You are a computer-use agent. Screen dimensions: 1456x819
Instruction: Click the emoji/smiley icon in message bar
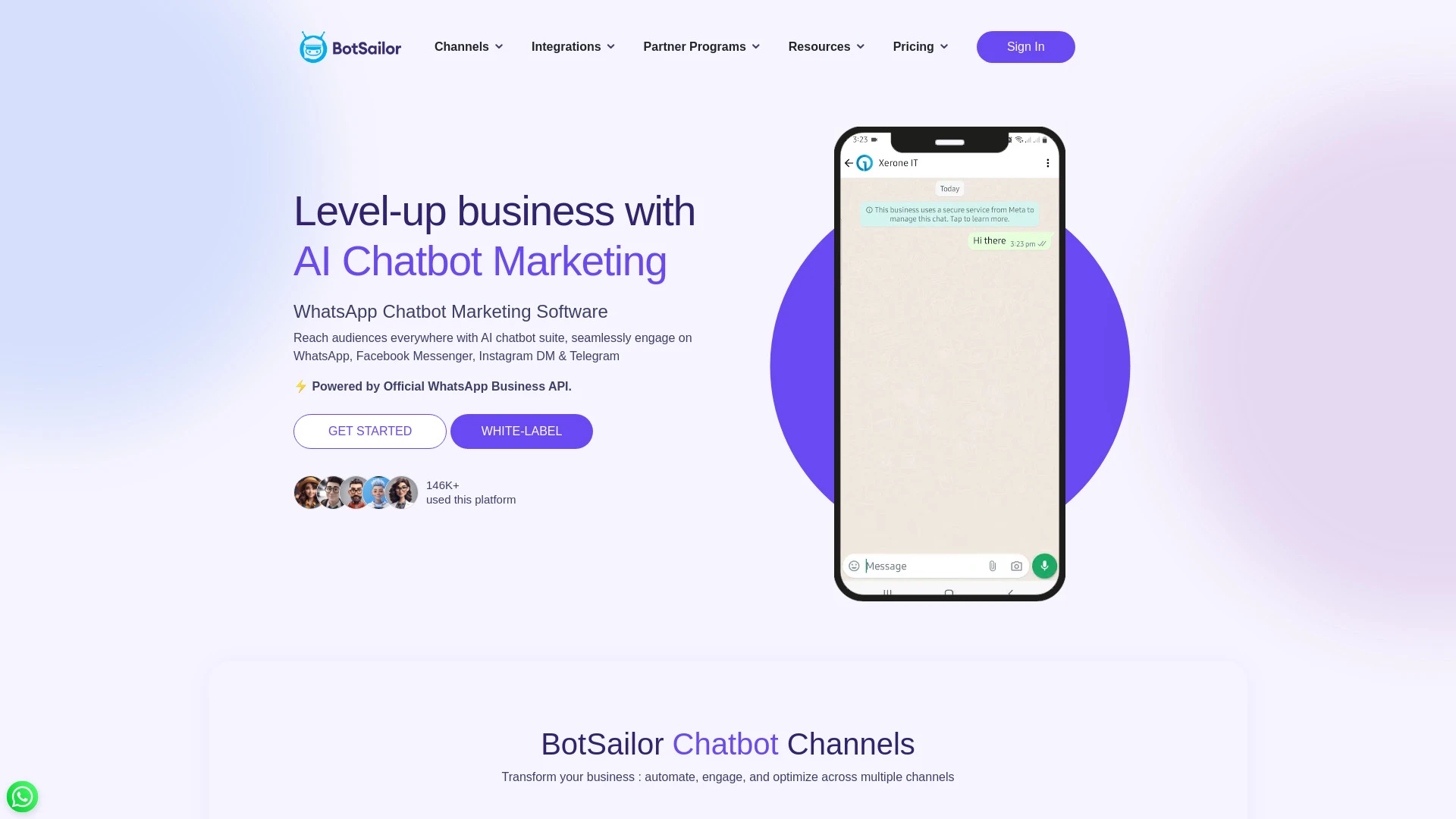point(854,566)
